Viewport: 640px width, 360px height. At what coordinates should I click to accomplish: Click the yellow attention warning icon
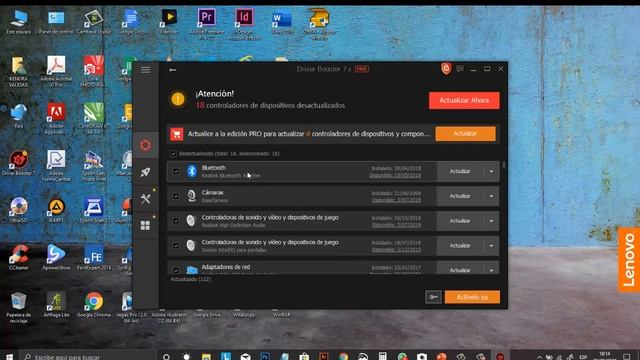coord(178,99)
